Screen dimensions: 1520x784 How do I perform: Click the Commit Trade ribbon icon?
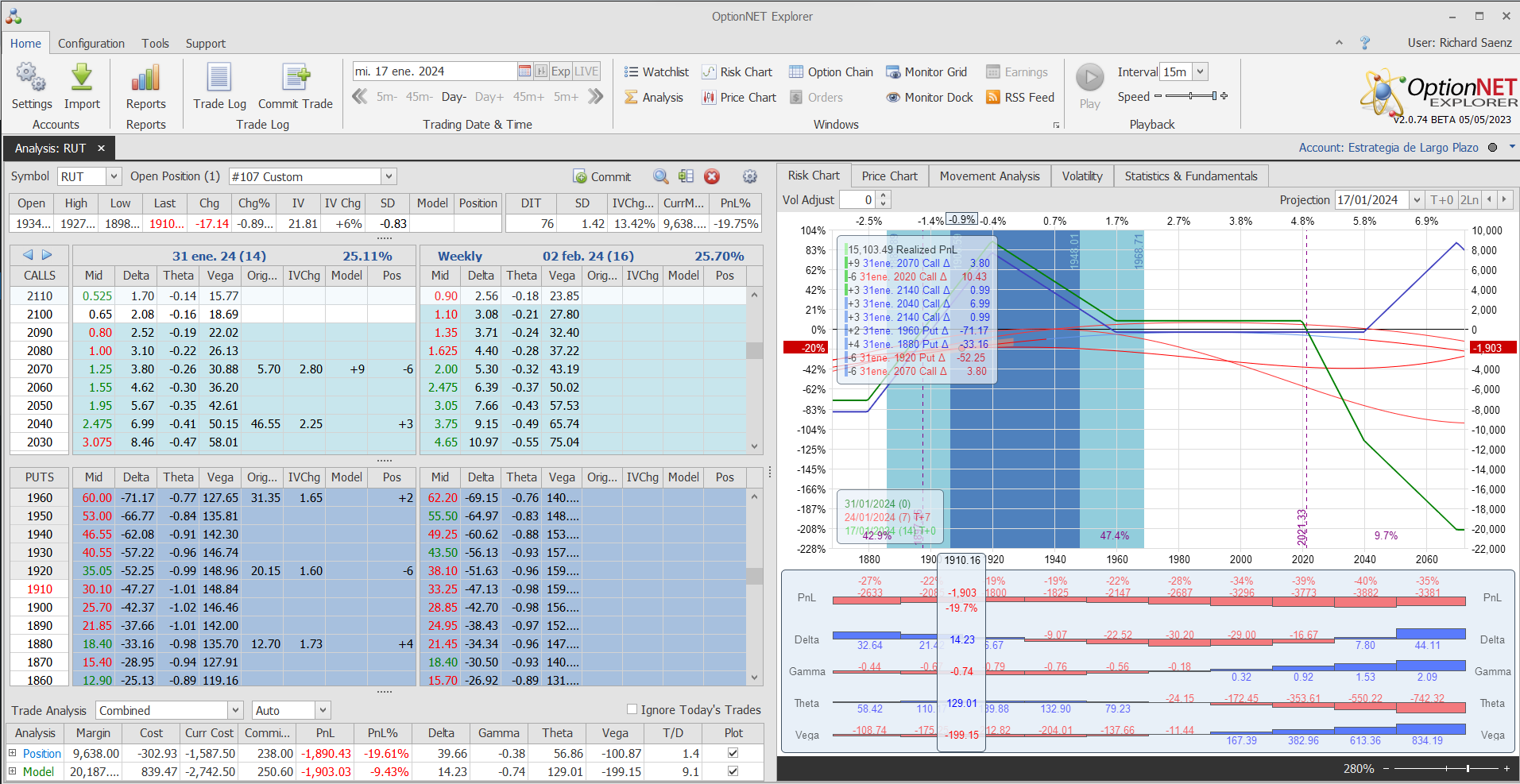pos(296,87)
